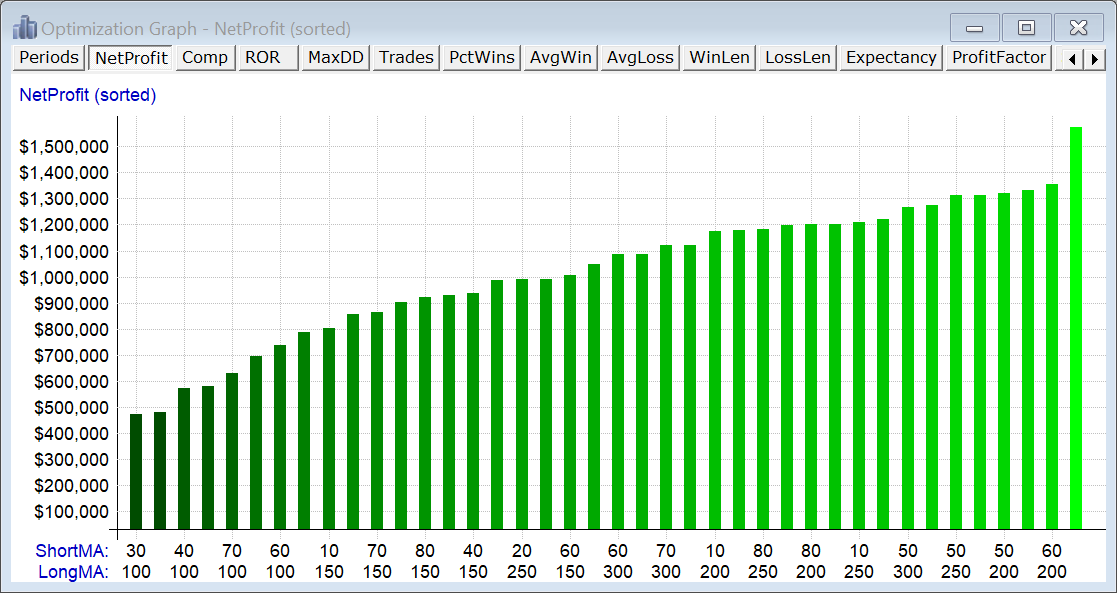Viewport: 1117px width, 593px height.
Task: Open the MaxDD tab
Action: click(335, 58)
